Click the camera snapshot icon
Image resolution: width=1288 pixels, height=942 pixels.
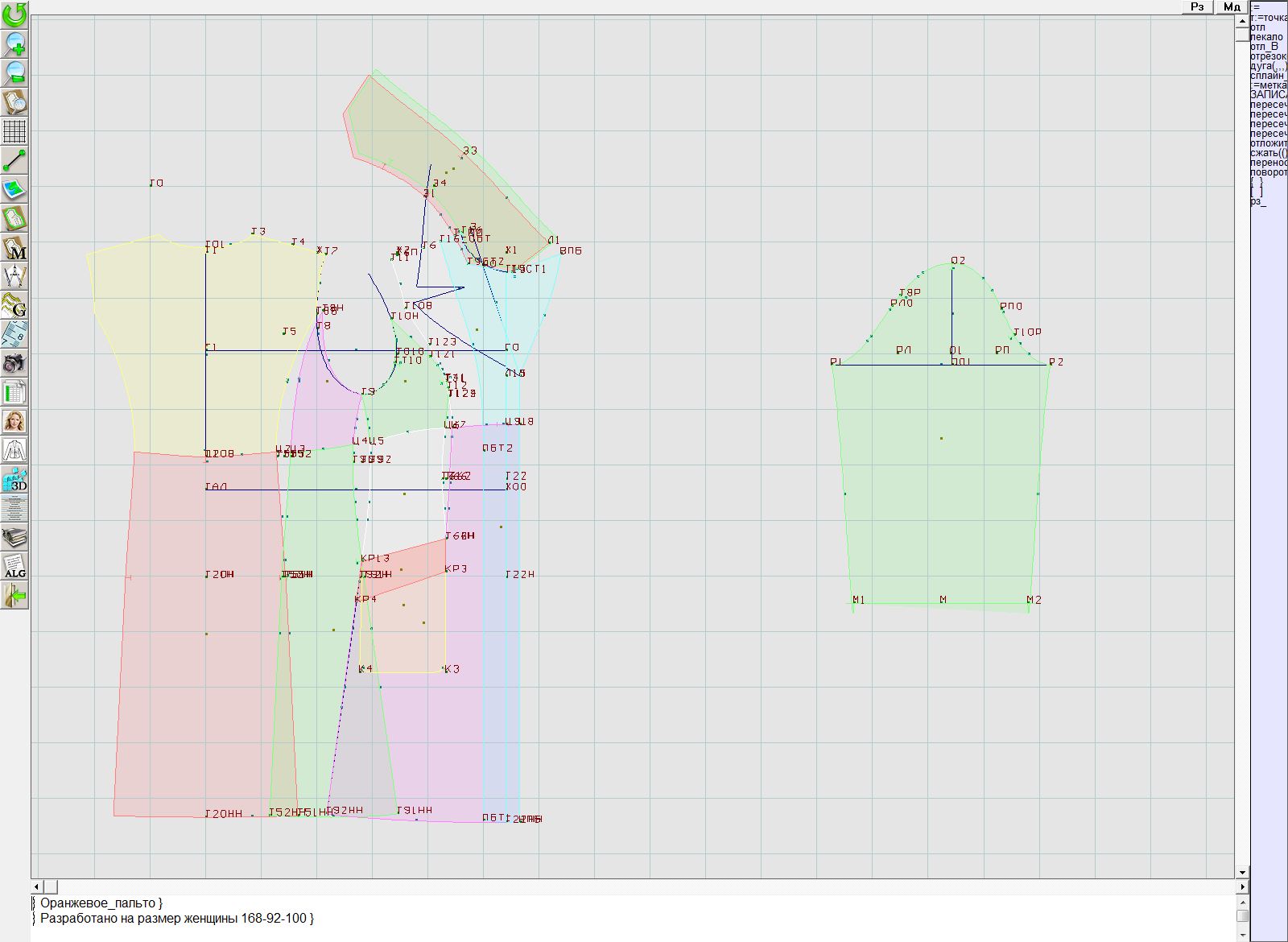pyautogui.click(x=14, y=363)
